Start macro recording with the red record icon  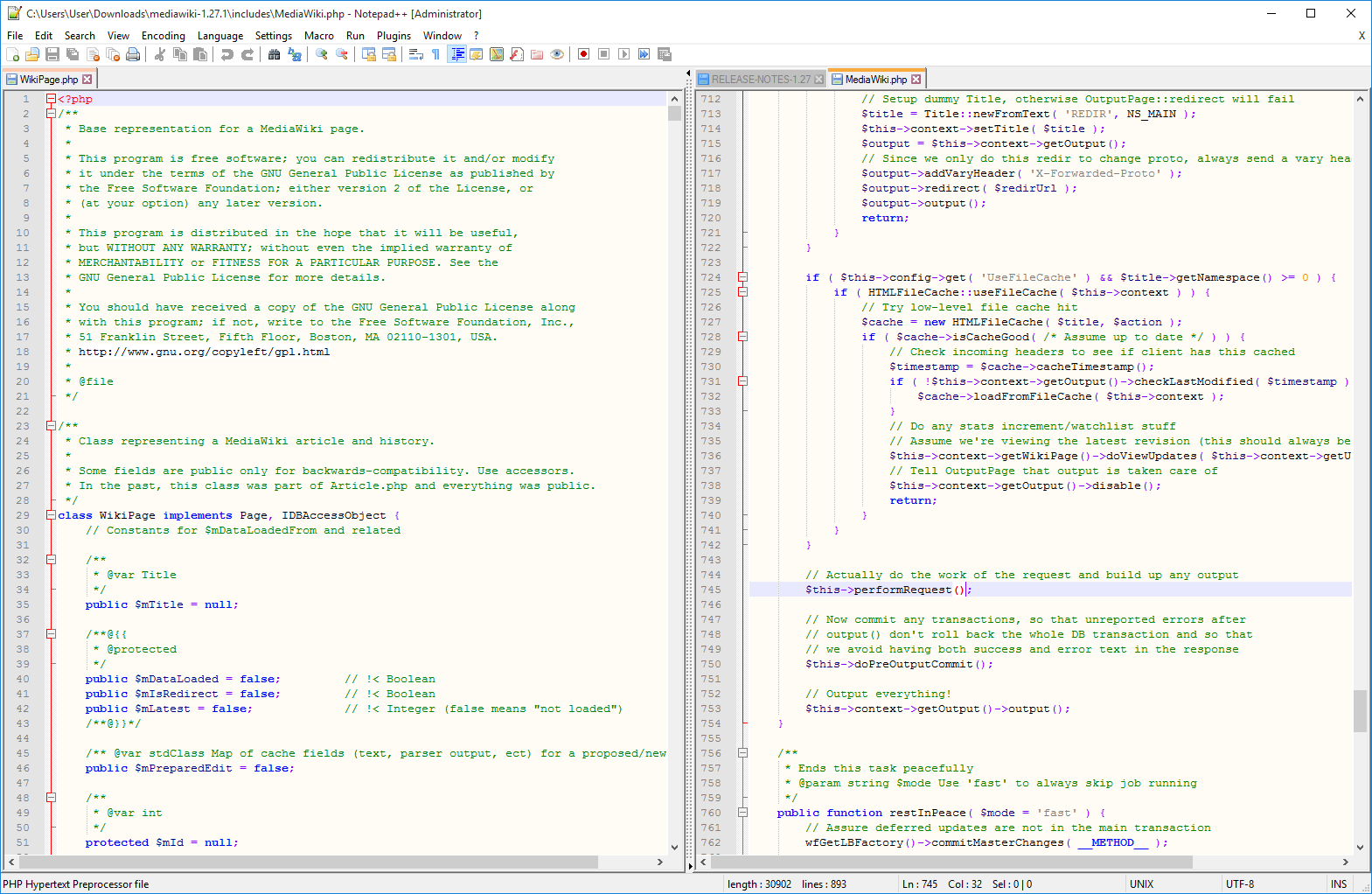click(583, 54)
